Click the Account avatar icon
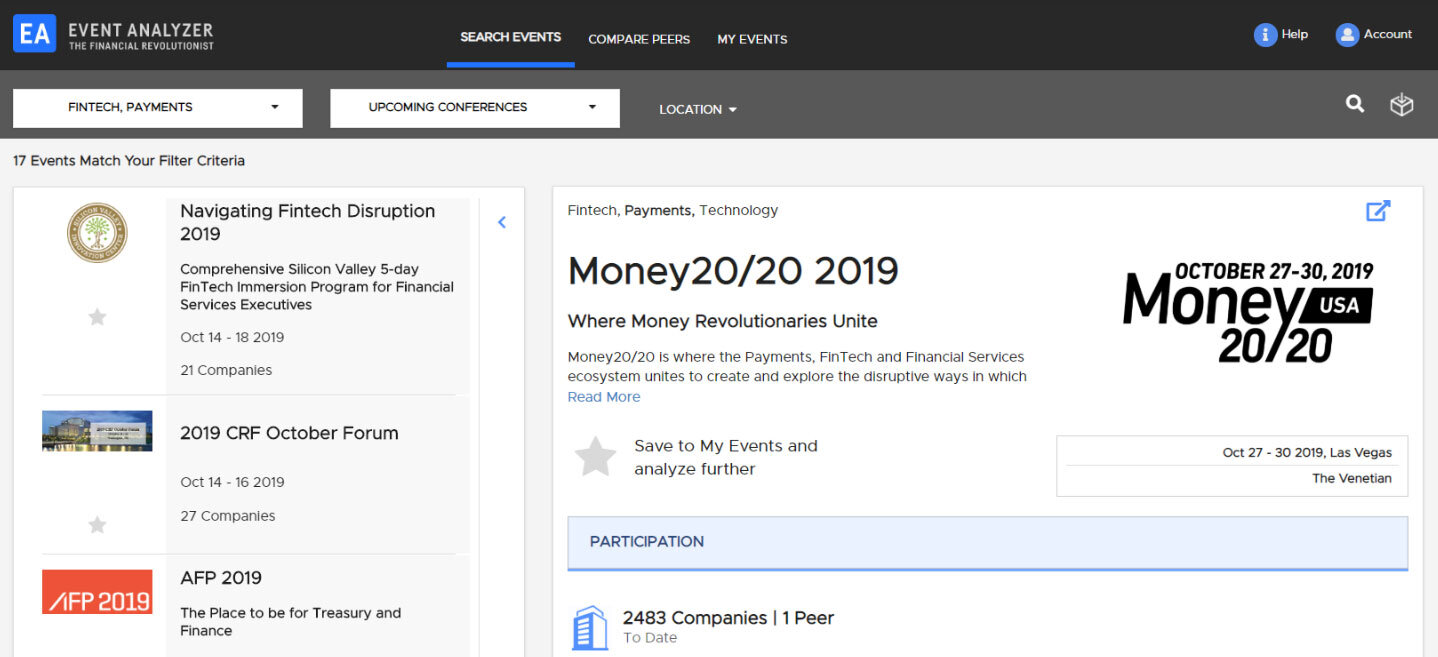This screenshot has width=1438, height=657. point(1347,35)
